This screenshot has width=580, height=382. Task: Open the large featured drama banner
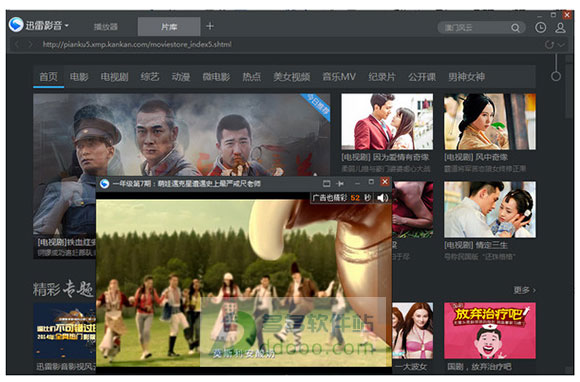(x=181, y=135)
